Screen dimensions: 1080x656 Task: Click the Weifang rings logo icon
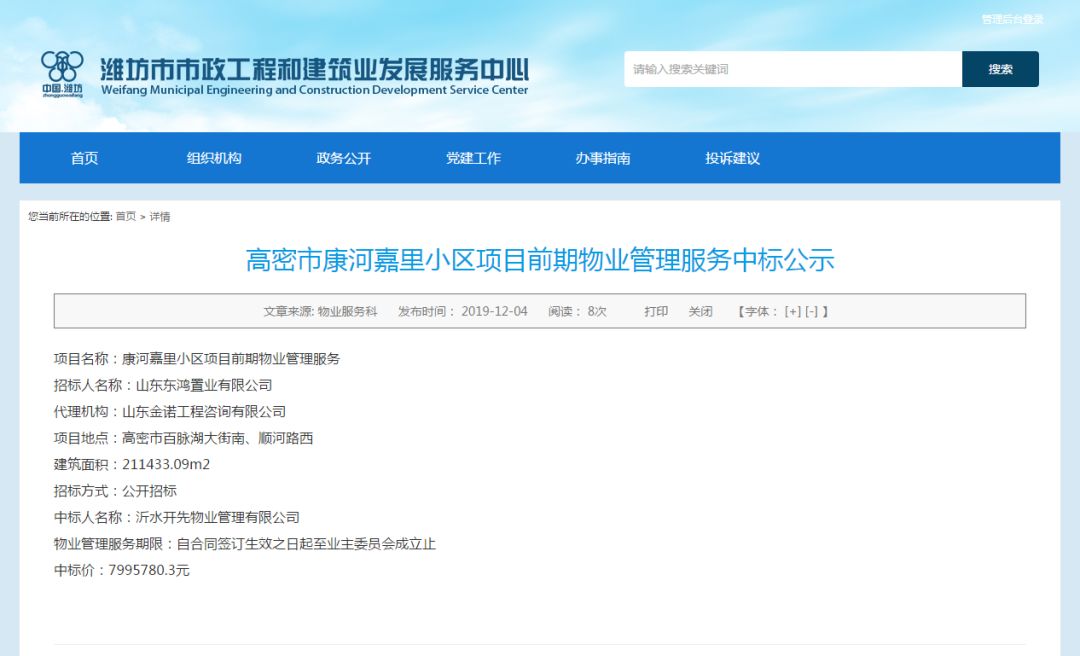[x=62, y=67]
